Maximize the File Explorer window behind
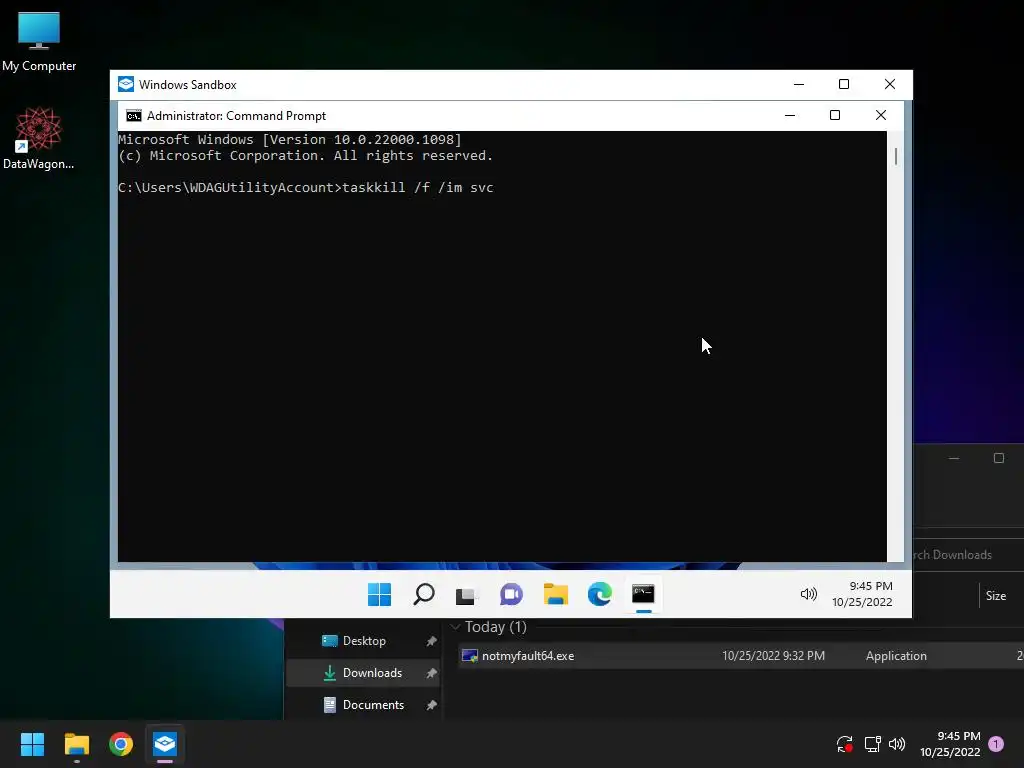This screenshot has width=1024, height=768. point(999,458)
